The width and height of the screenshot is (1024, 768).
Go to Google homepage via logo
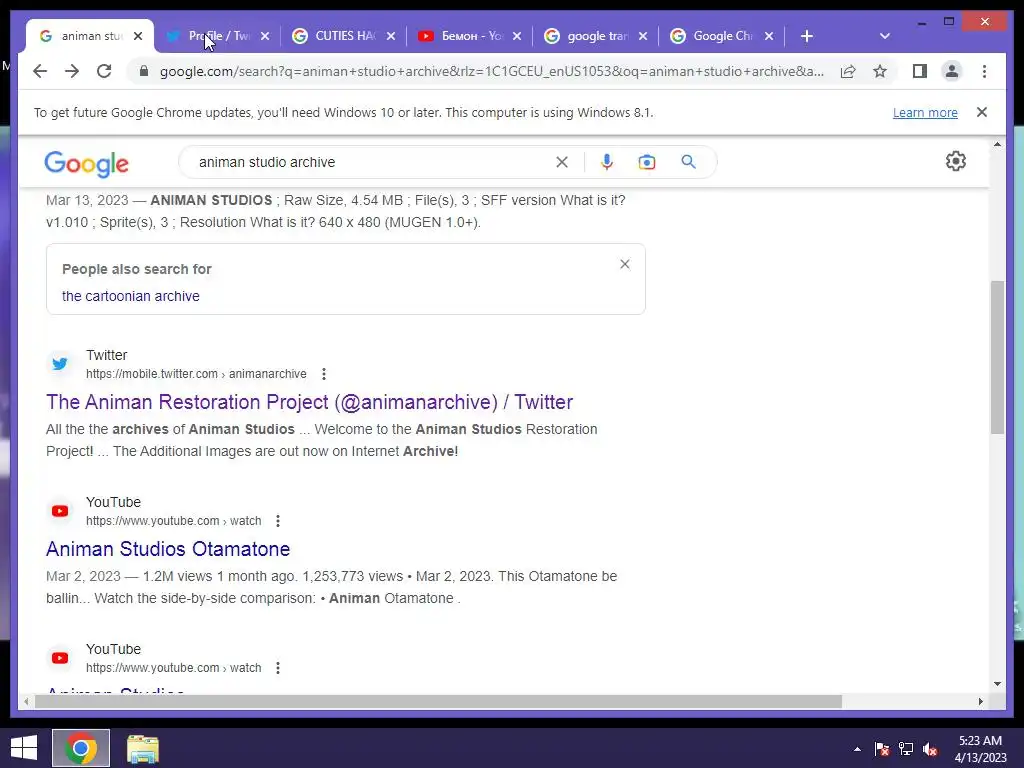pyautogui.click(x=86, y=164)
